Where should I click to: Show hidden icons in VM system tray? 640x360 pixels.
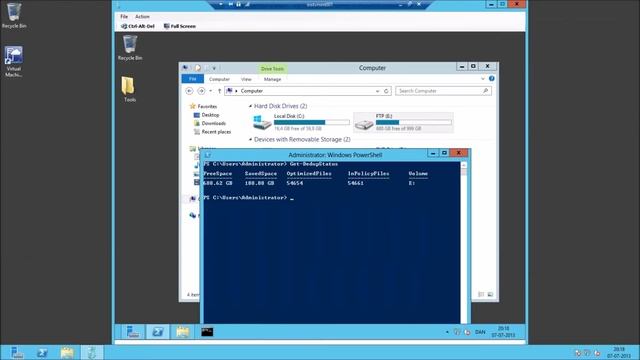pyautogui.click(x=447, y=332)
